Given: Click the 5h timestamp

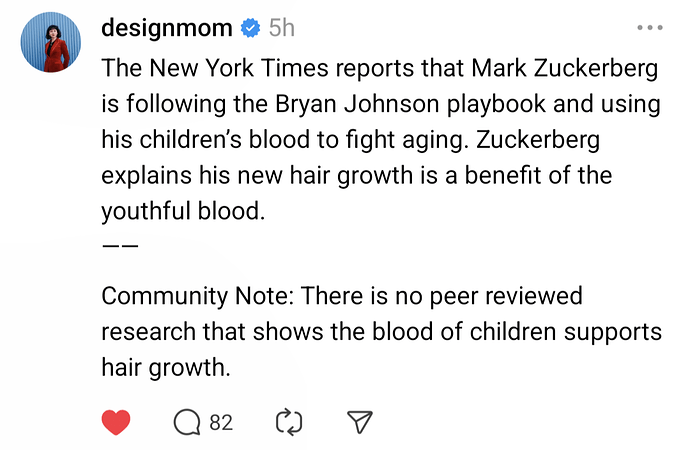Looking at the screenshot, I should coord(282,28).
